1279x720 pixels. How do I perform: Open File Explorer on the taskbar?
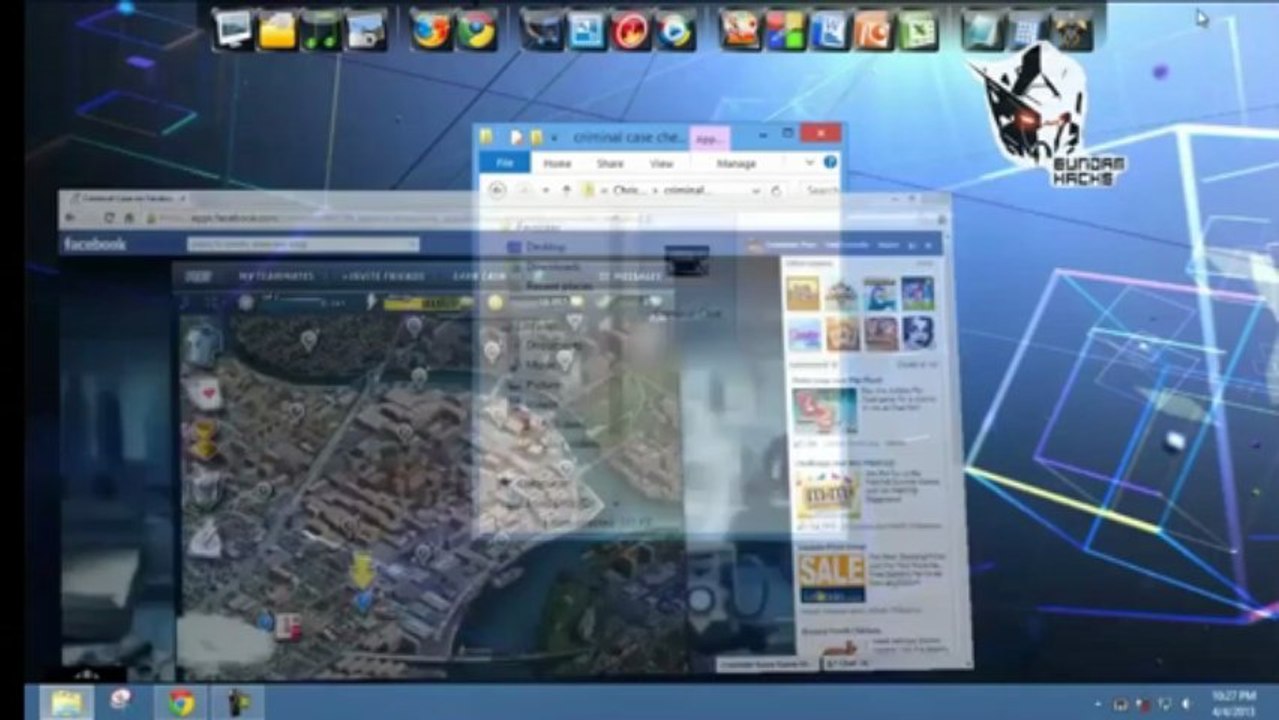[x=67, y=702]
